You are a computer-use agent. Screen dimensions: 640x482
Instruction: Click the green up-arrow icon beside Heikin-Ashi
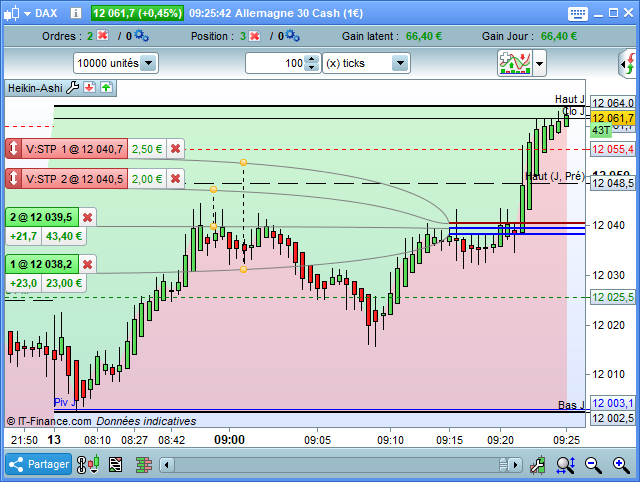click(107, 87)
